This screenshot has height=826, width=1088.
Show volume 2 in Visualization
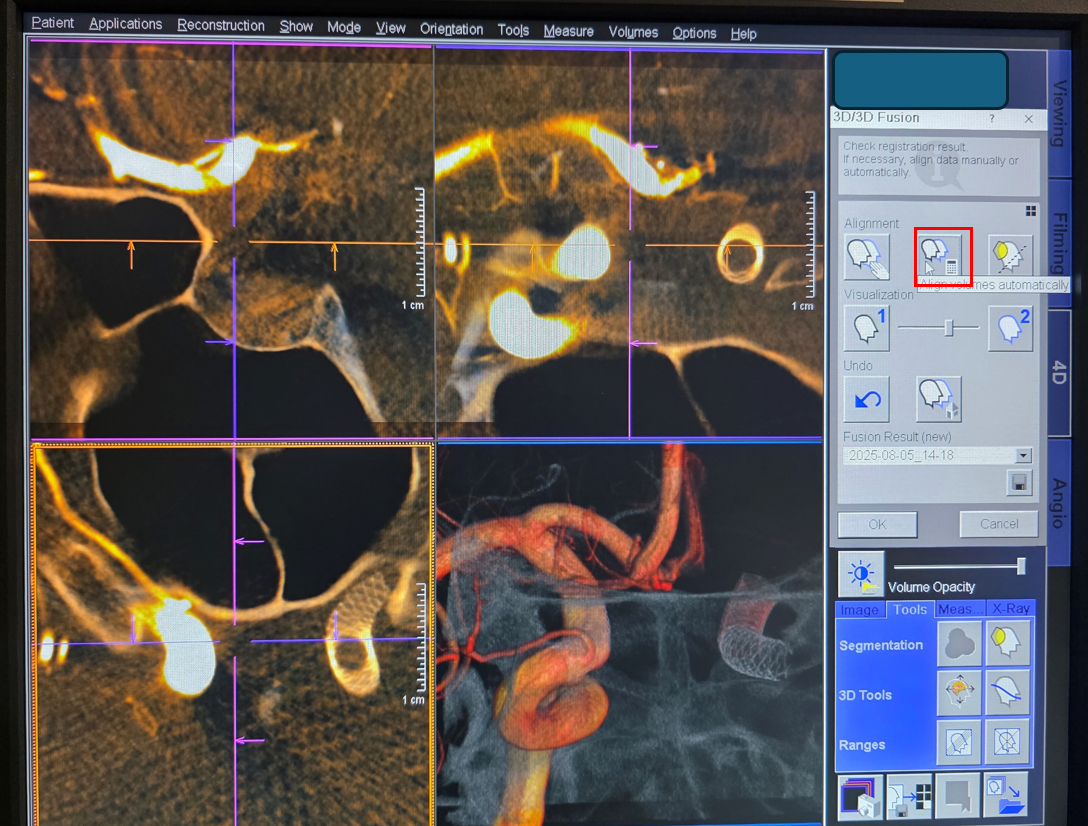1010,329
